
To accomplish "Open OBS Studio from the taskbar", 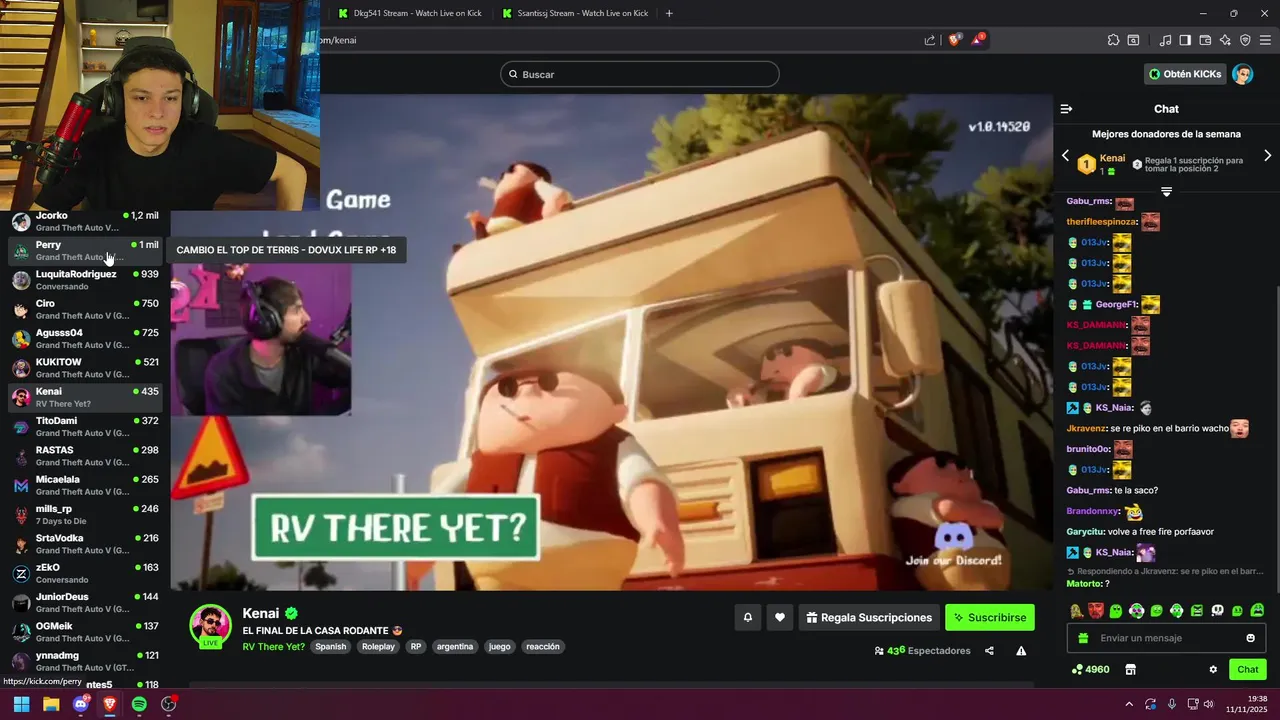I will tap(169, 704).
